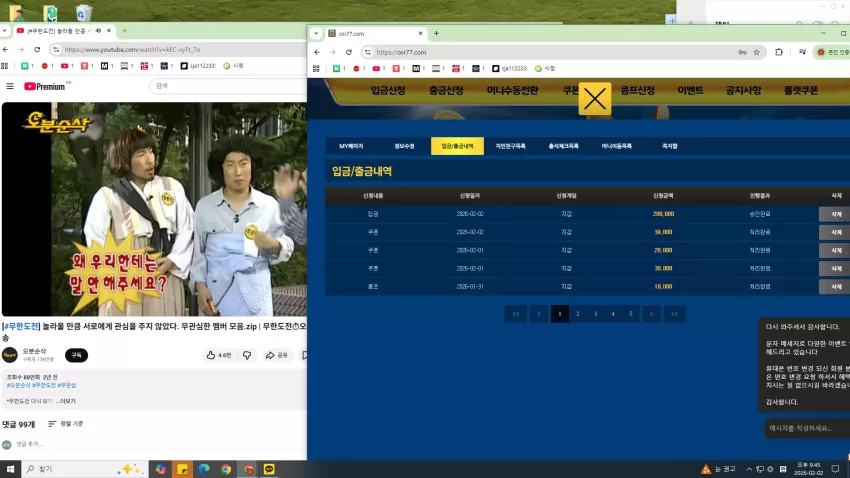Click the YouTube search field
The height and width of the screenshot is (478, 850).
click(x=228, y=86)
